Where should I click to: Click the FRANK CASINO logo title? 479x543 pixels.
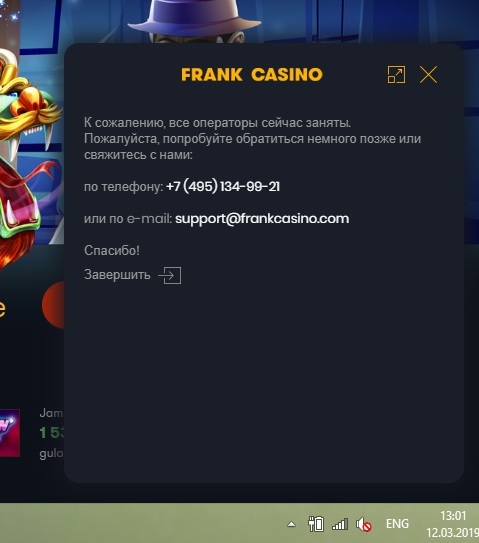point(252,75)
